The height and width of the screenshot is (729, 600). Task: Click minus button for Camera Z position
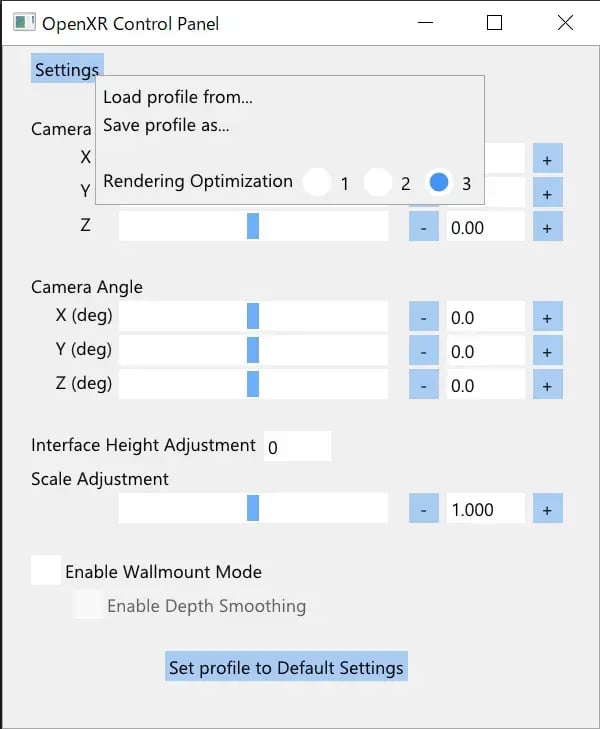pos(424,227)
